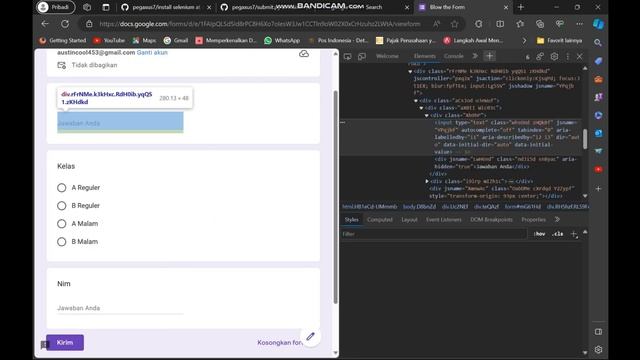Select the B Reguler radio option
This screenshot has height=360, width=640.
coord(62,206)
